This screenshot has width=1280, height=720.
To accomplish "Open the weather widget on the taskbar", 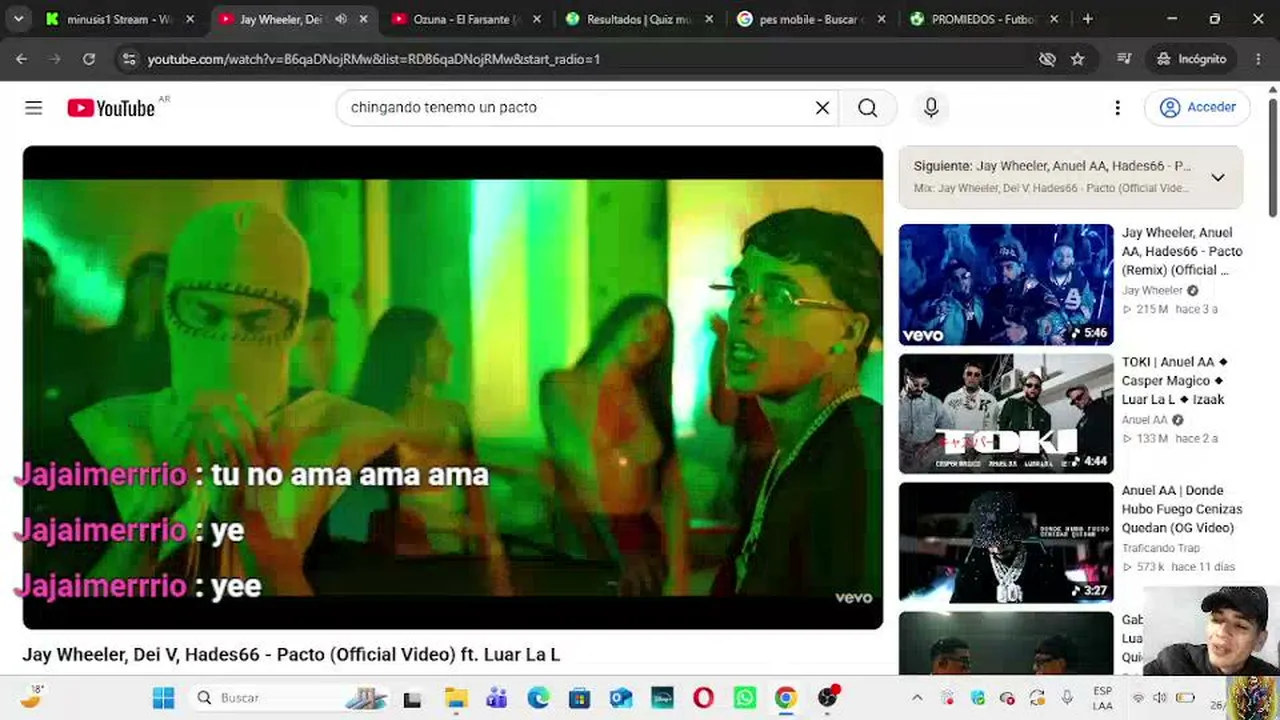I will coord(31,697).
